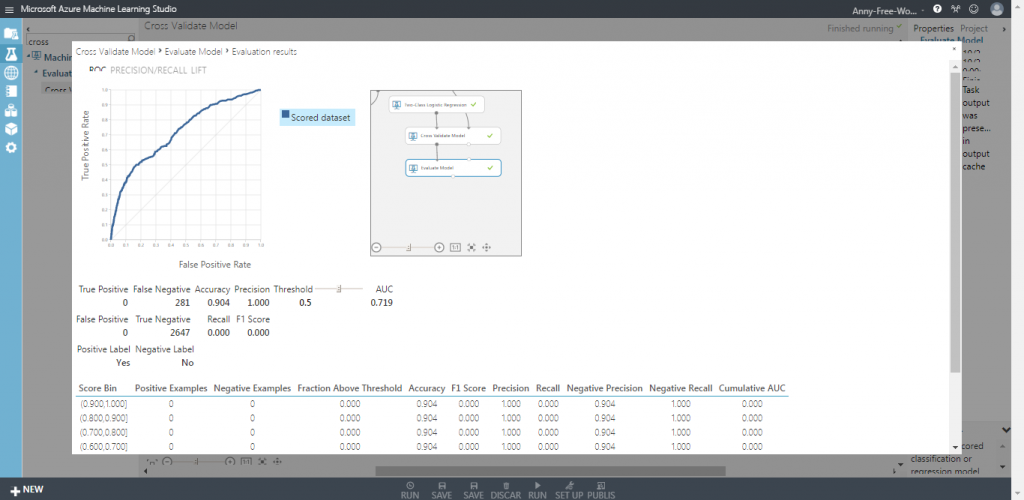Reset mini-map zoom to 1:1
The height and width of the screenshot is (500, 1024).
[x=455, y=247]
